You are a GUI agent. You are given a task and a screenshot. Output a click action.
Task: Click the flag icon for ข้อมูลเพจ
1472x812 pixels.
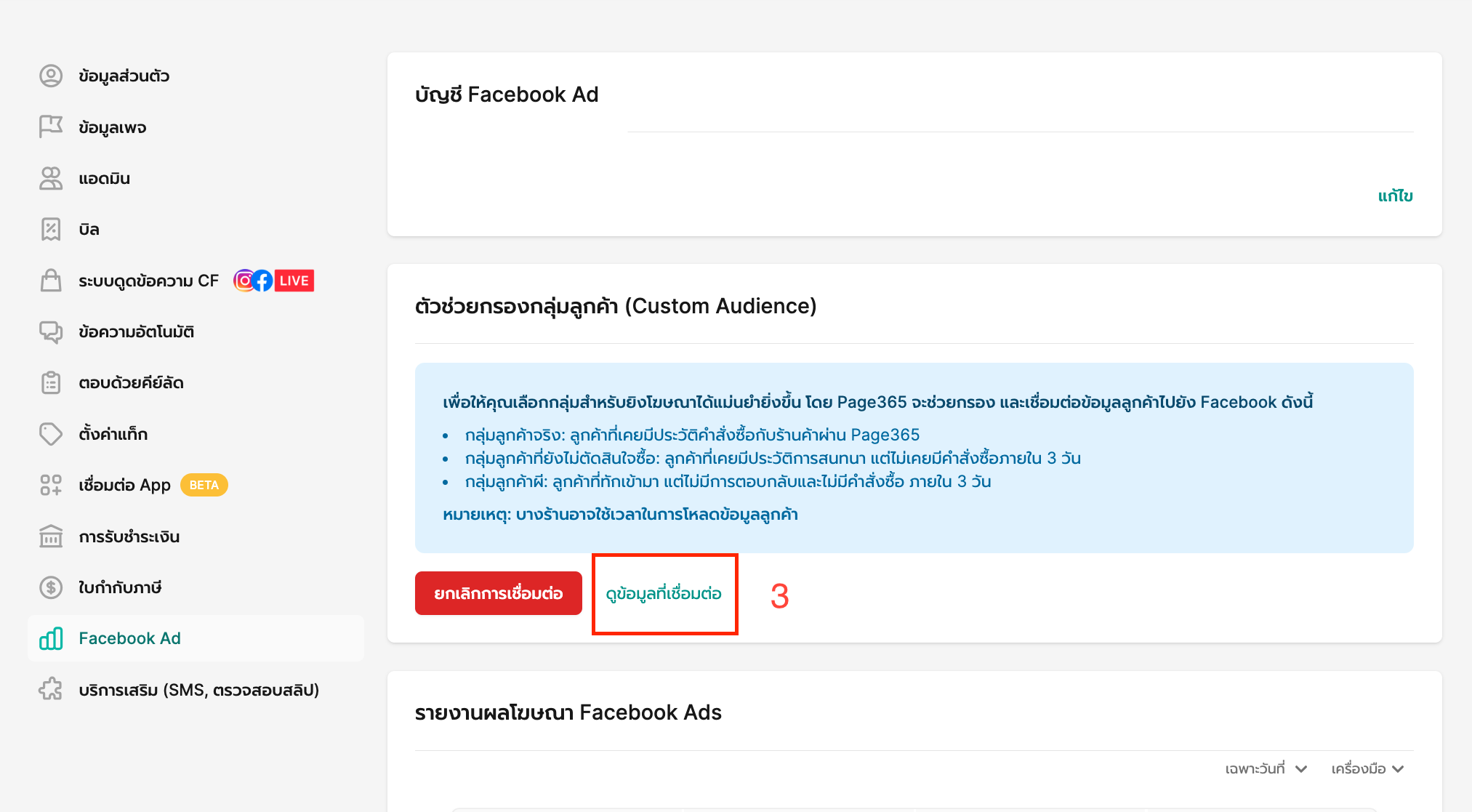pos(51,127)
